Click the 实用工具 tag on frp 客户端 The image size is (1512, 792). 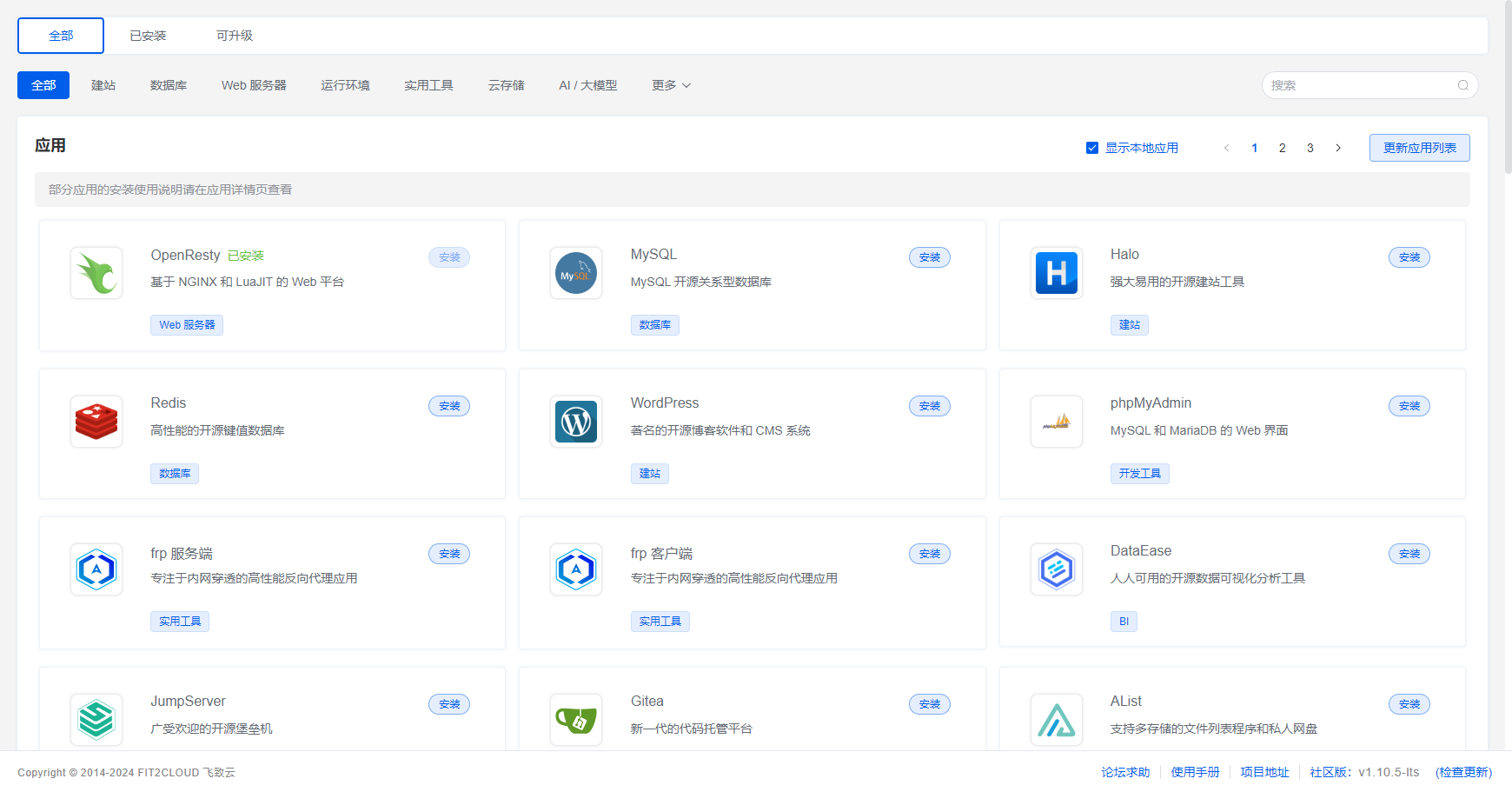660,622
